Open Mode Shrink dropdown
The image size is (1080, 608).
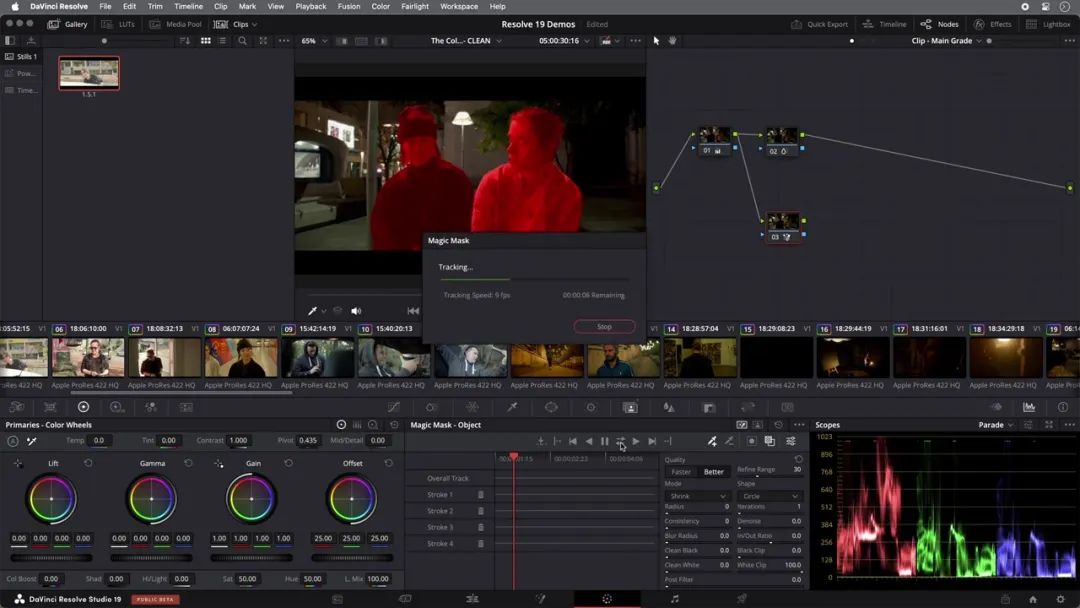click(x=696, y=496)
